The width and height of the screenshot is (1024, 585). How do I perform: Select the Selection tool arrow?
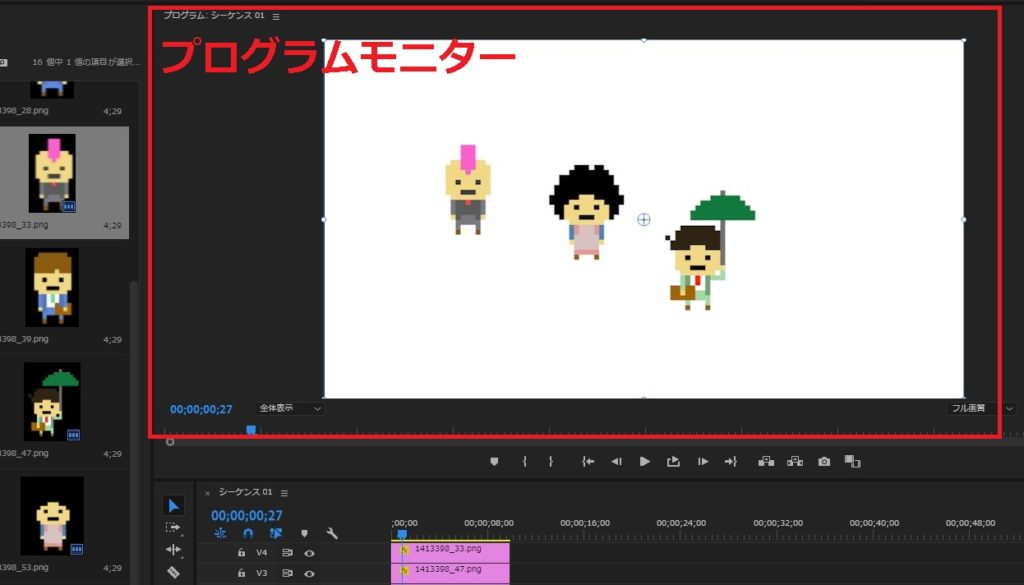pyautogui.click(x=173, y=506)
